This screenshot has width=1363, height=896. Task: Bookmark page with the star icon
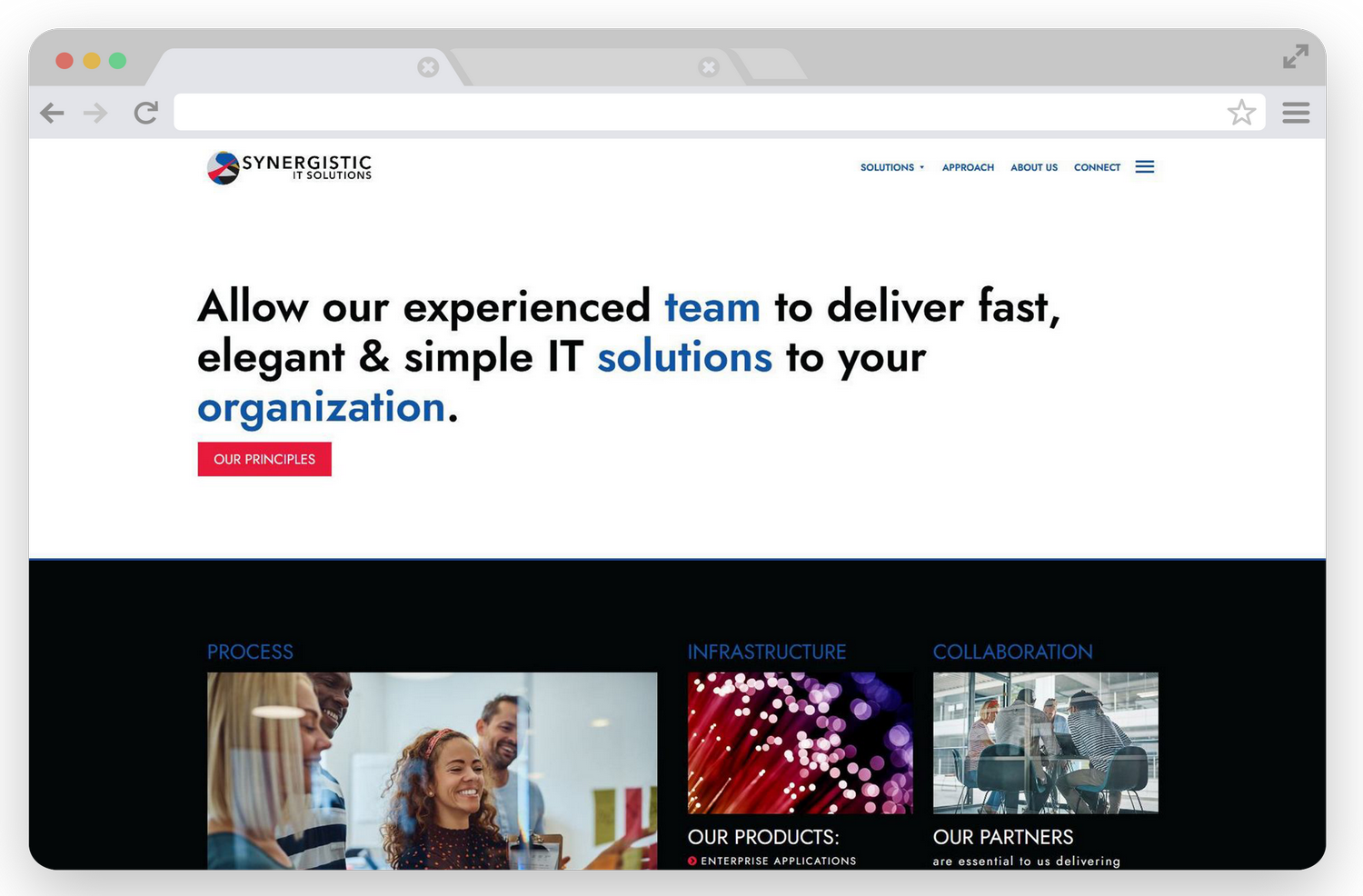[x=1241, y=112]
